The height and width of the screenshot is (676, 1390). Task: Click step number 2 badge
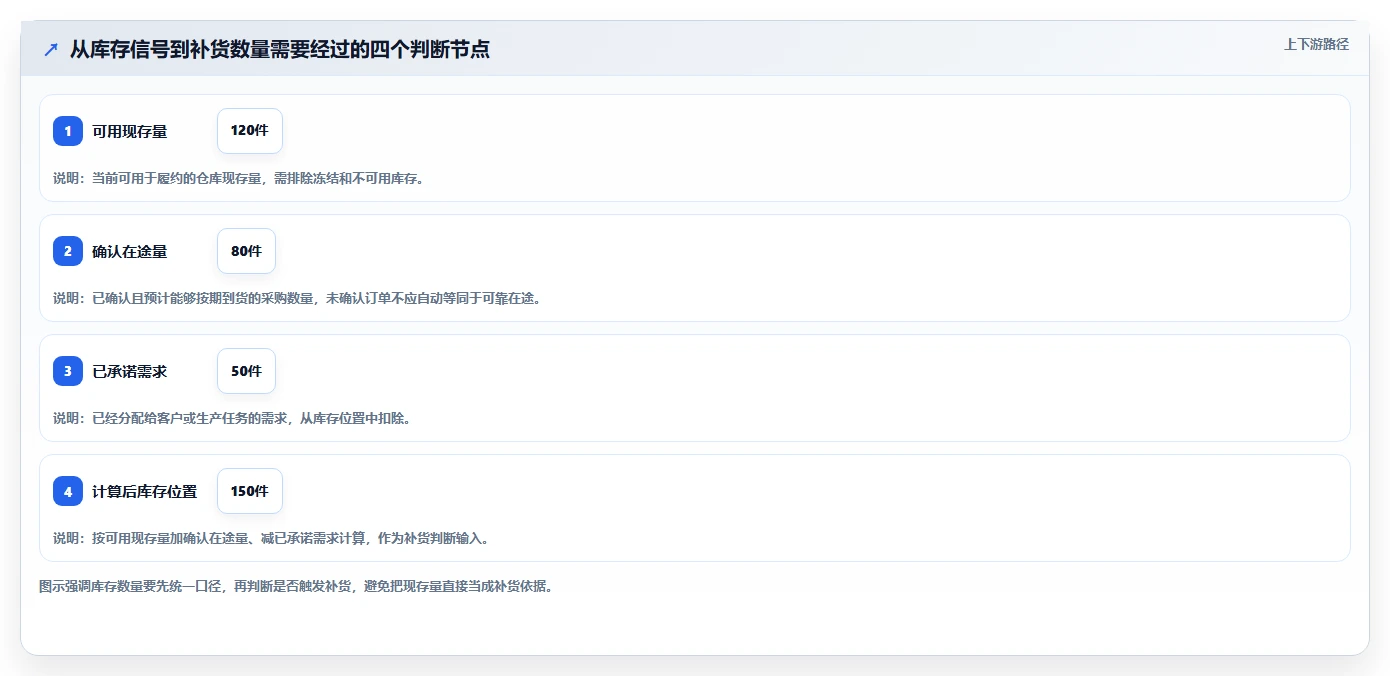click(68, 251)
